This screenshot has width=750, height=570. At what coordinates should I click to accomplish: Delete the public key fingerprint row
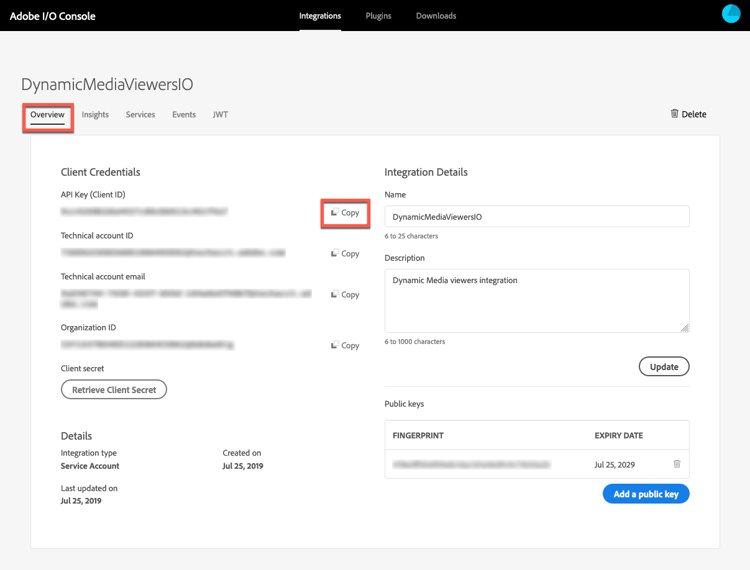(x=677, y=464)
